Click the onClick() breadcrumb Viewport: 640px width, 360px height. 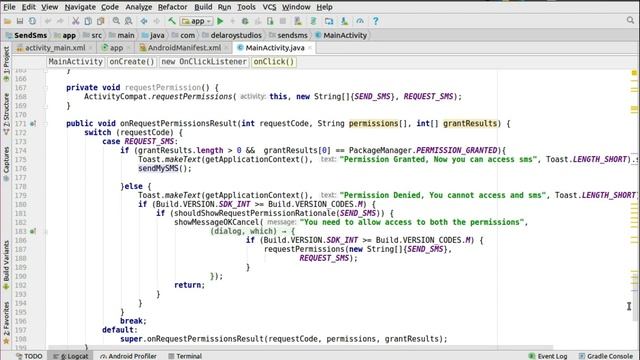[x=273, y=62]
